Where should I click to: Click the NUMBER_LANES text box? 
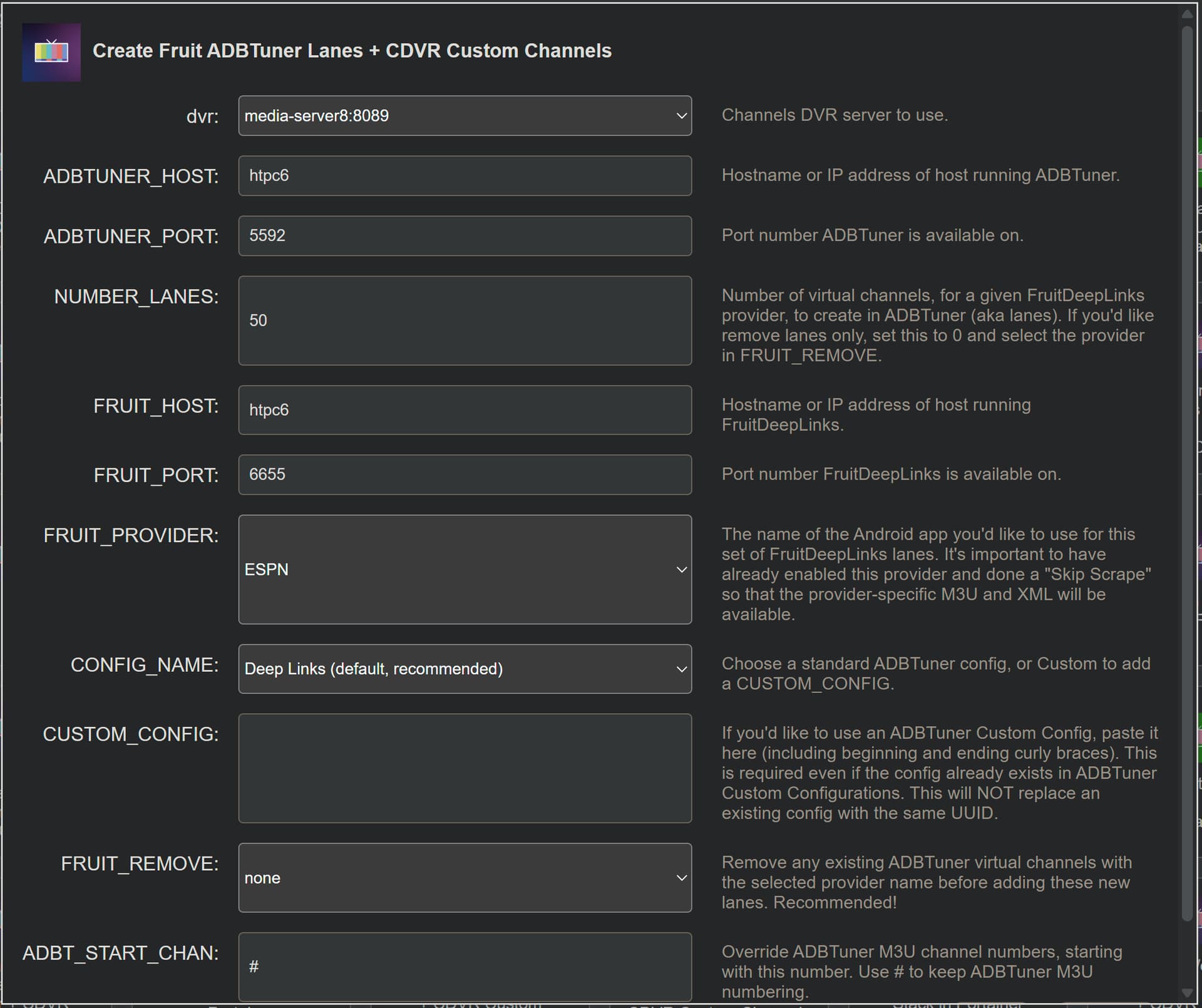click(464, 321)
